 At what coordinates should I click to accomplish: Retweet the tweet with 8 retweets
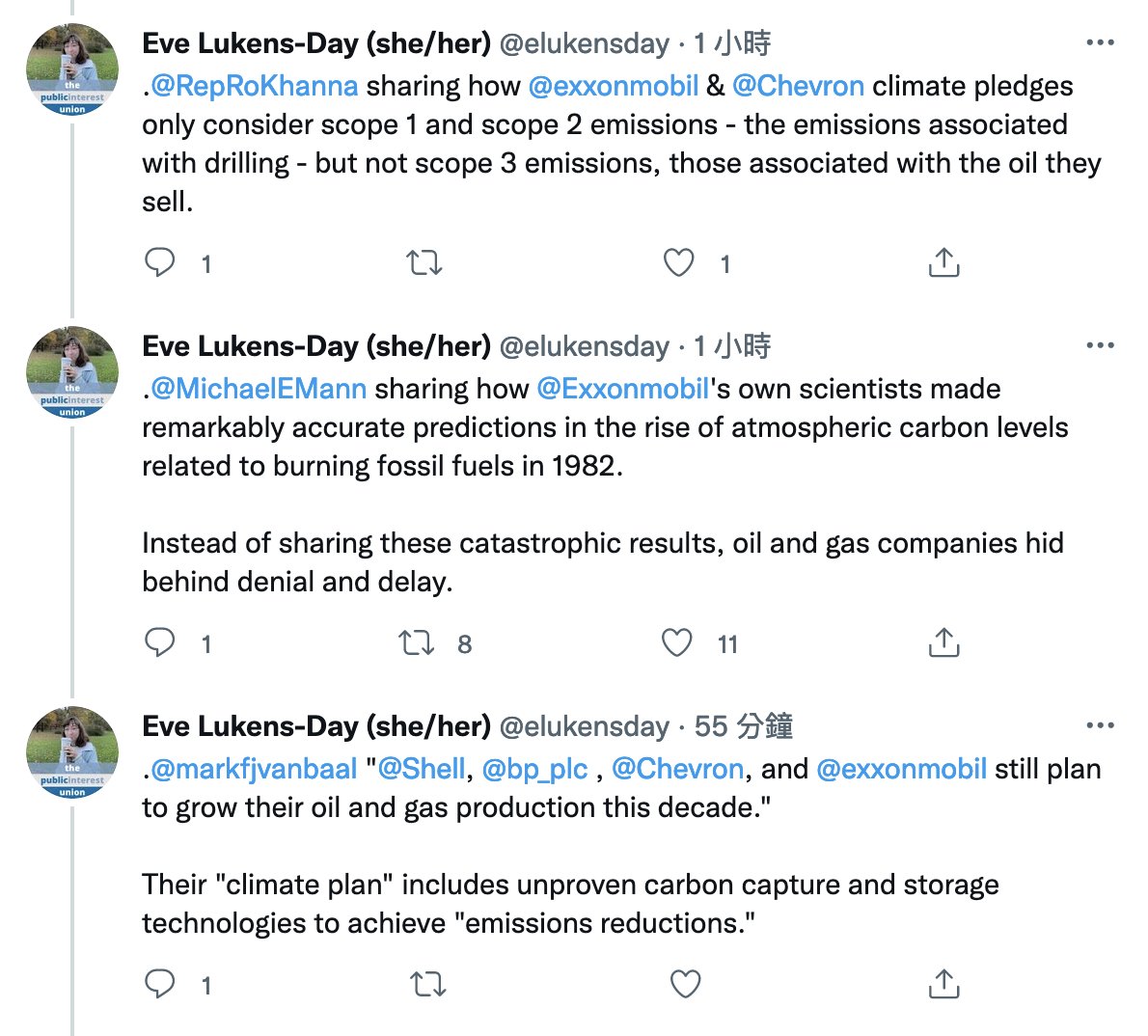[416, 642]
